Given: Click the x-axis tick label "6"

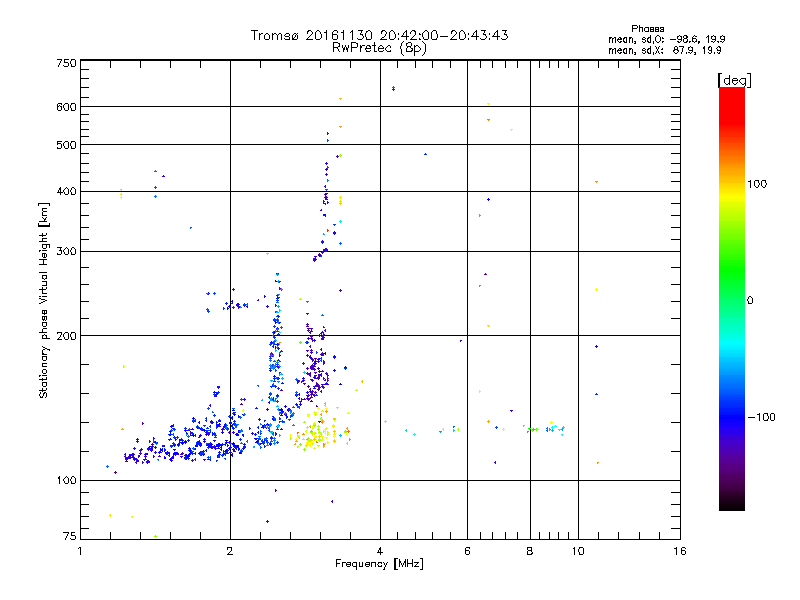Looking at the screenshot, I should [467, 551].
